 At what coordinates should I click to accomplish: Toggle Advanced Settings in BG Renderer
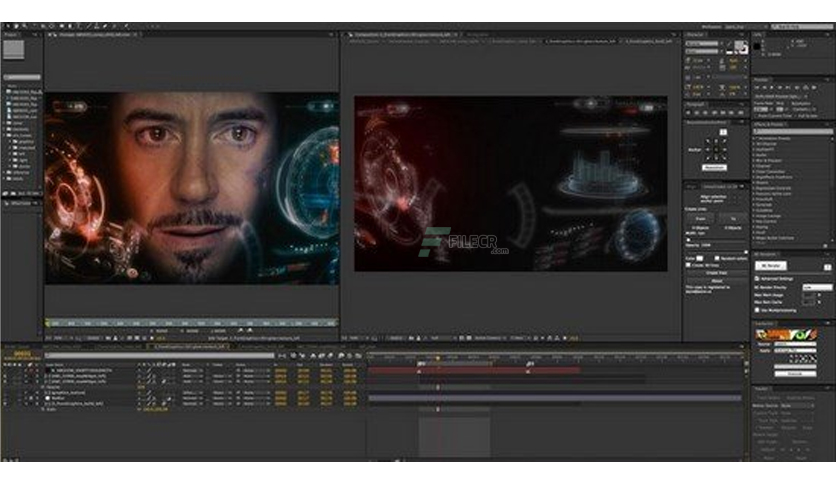[x=757, y=278]
